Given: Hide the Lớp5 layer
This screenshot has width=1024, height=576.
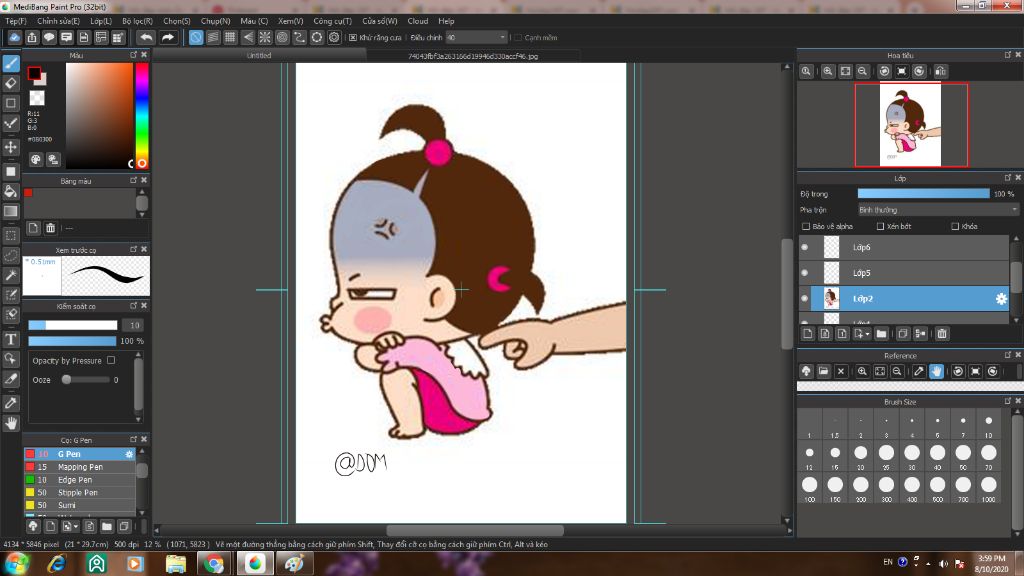Looking at the screenshot, I should 805,273.
